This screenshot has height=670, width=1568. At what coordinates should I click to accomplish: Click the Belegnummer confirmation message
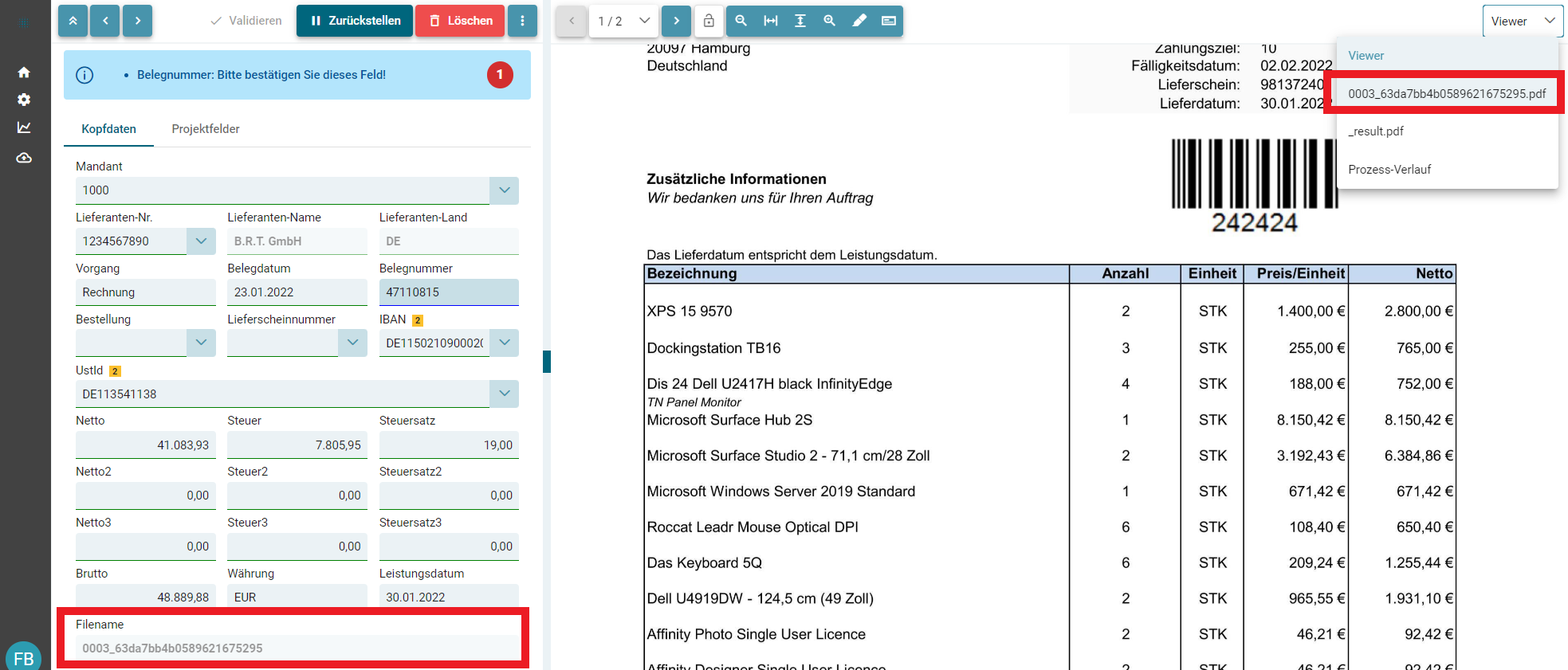(x=261, y=75)
